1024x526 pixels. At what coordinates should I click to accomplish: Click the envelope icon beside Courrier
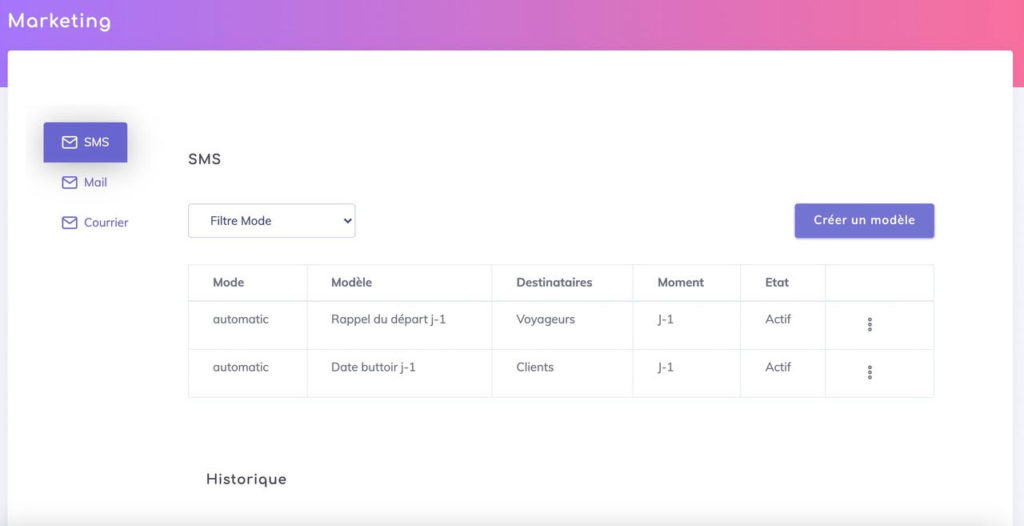coord(69,223)
